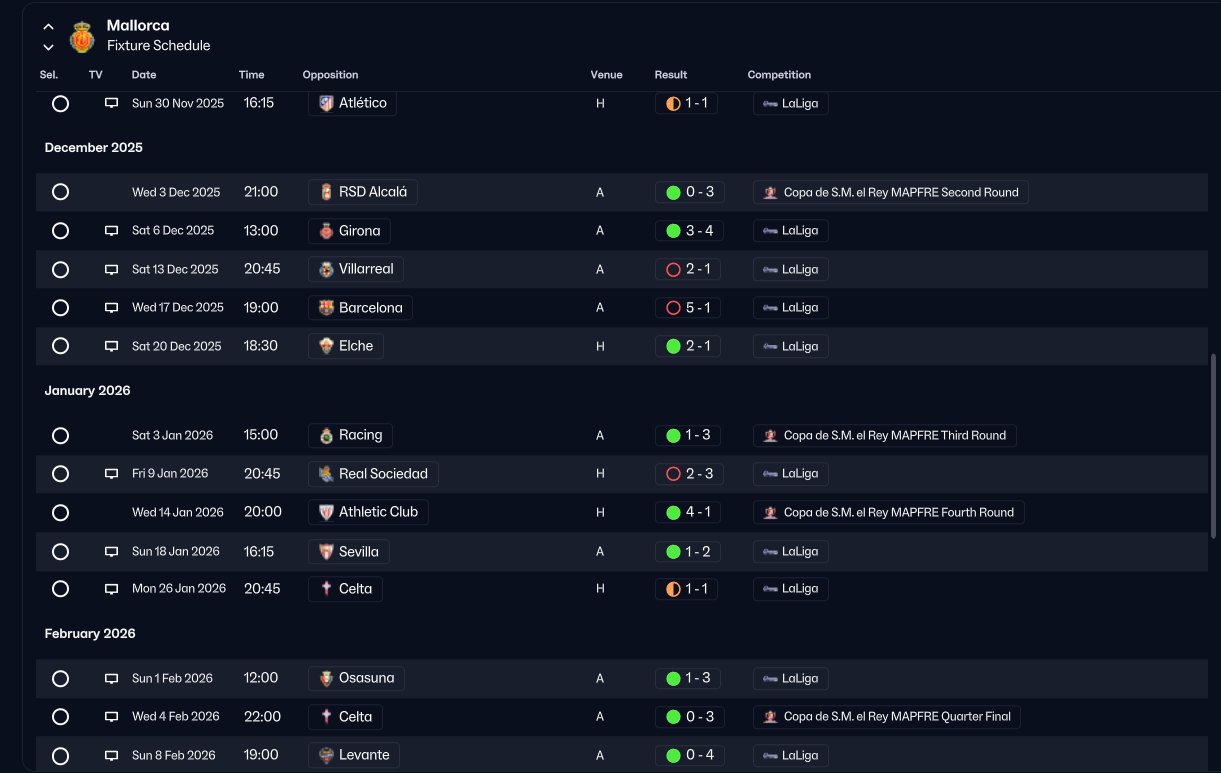This screenshot has width=1221, height=773.
Task: Click the up chevron beside Mallorca title
Action: [x=48, y=27]
